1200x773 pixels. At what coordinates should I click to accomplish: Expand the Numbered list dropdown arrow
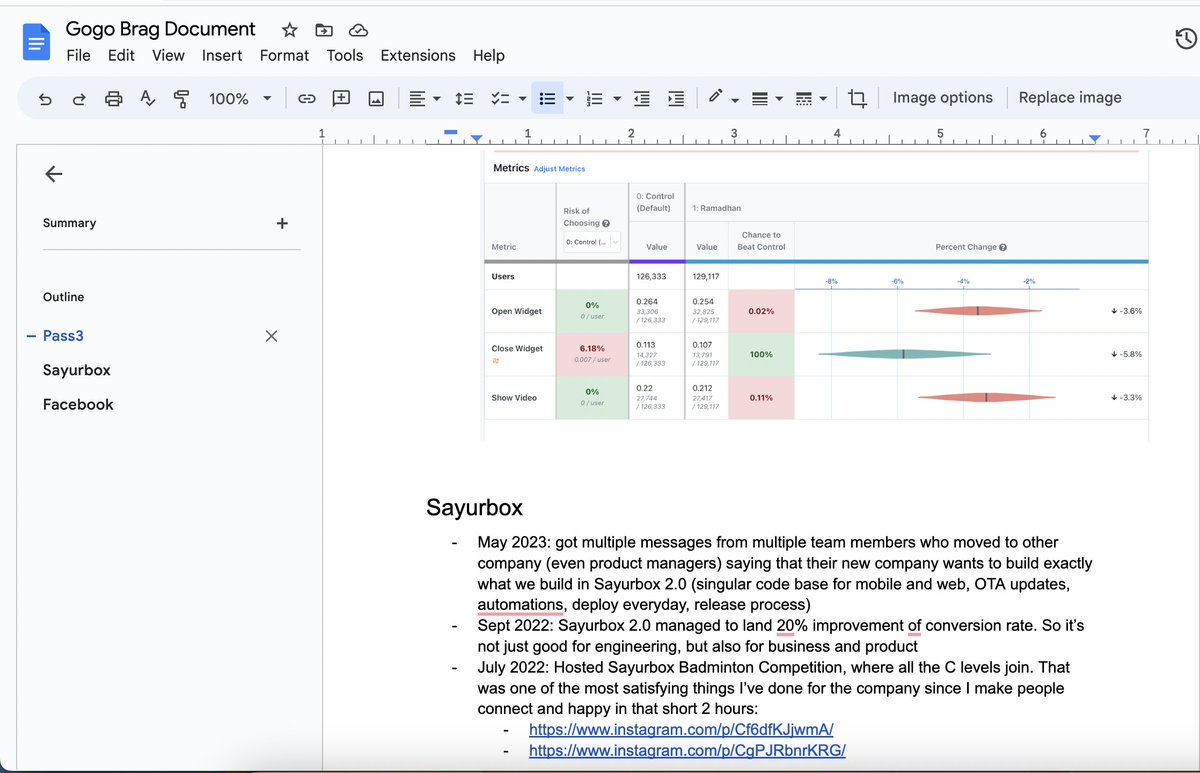[617, 99]
